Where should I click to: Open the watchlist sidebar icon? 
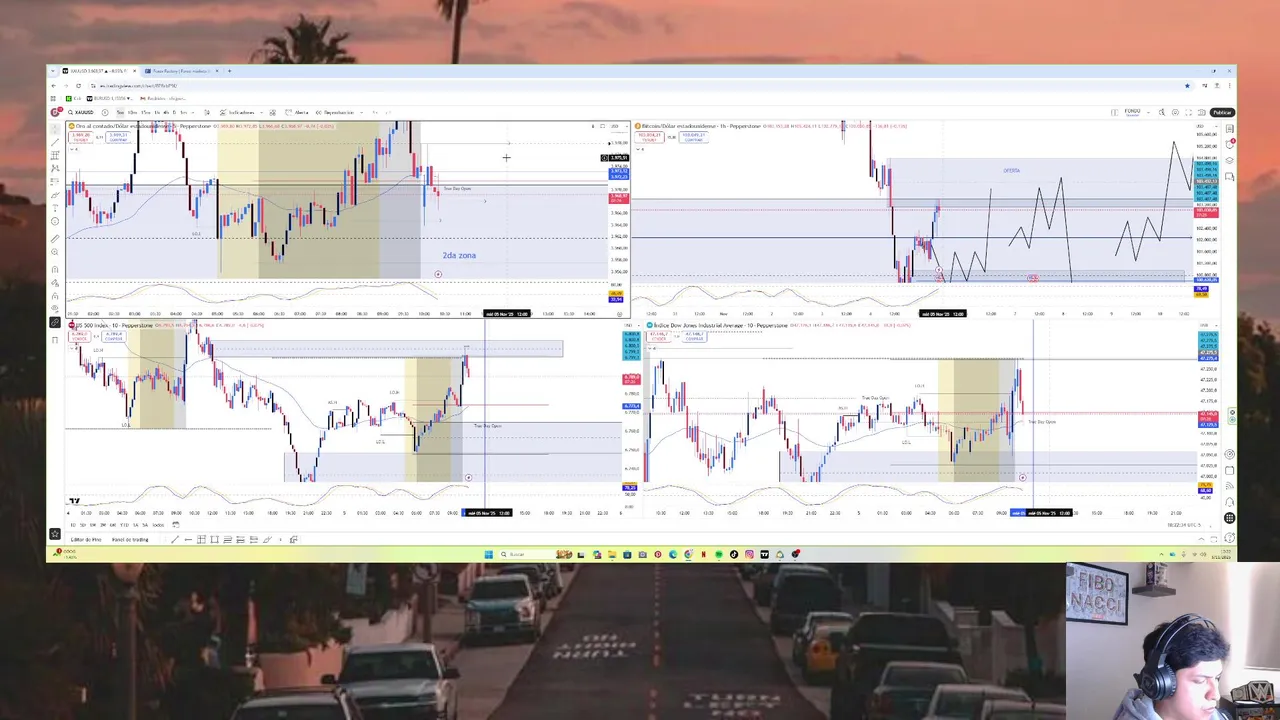coord(1229,127)
